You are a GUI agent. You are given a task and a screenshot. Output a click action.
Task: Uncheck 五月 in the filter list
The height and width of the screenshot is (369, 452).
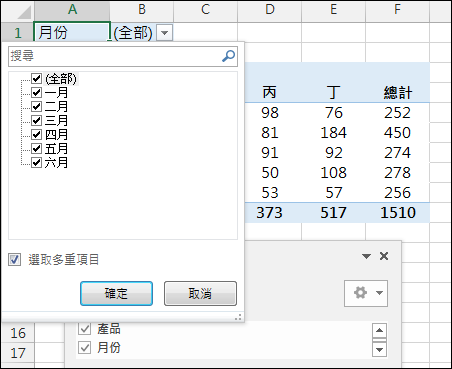(36, 149)
